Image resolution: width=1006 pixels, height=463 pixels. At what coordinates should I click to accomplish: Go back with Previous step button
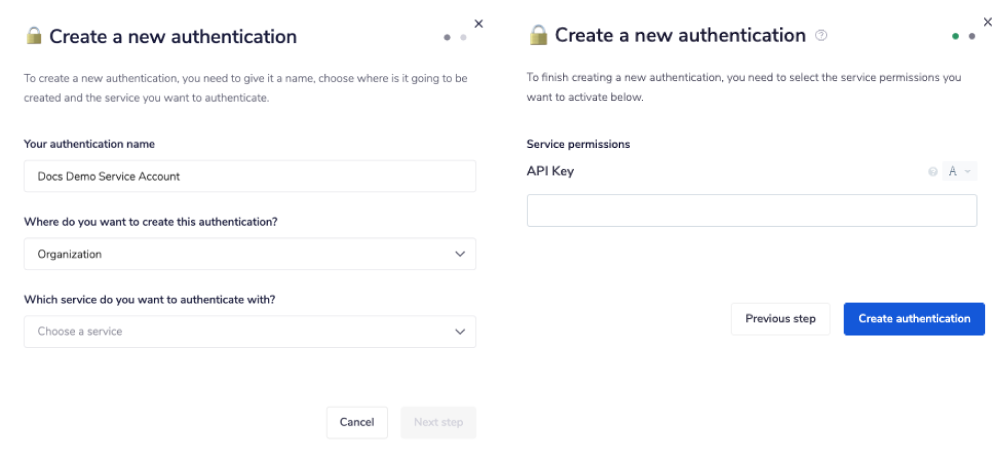(x=780, y=319)
